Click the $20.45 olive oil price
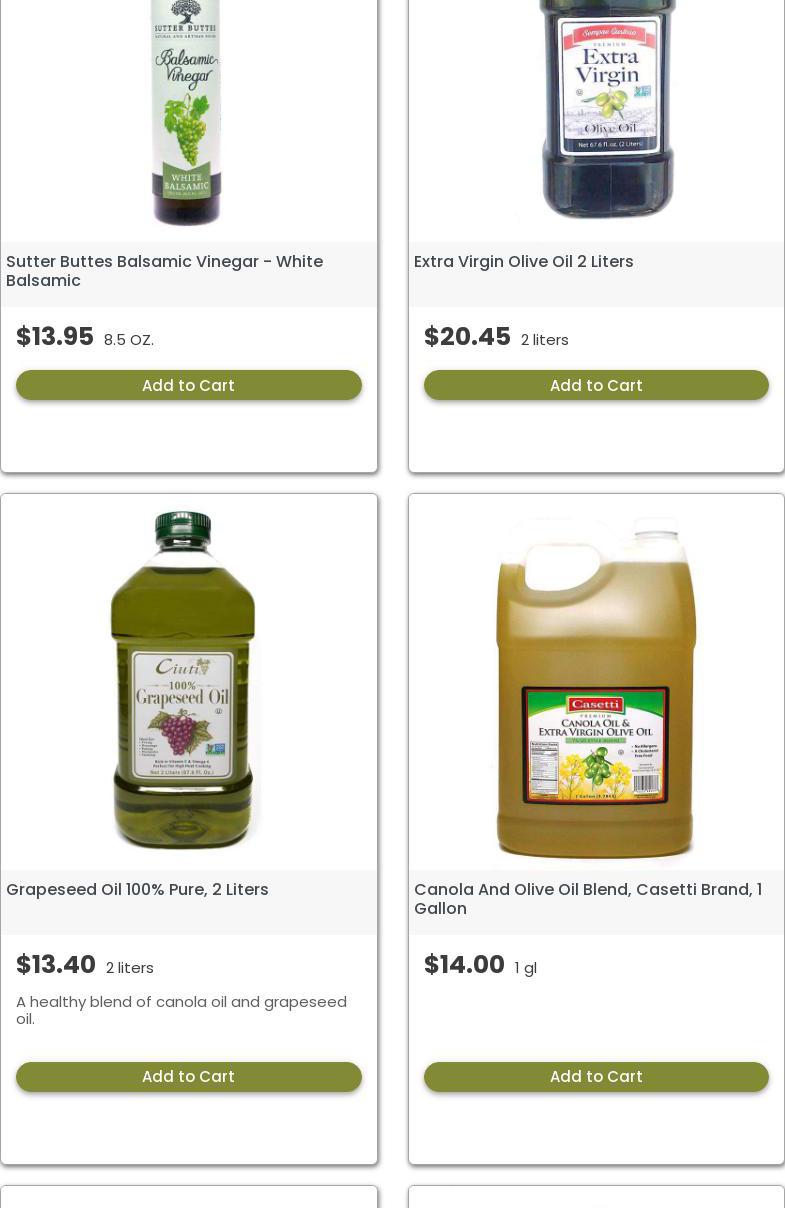The width and height of the screenshot is (785, 1208). coord(467,337)
